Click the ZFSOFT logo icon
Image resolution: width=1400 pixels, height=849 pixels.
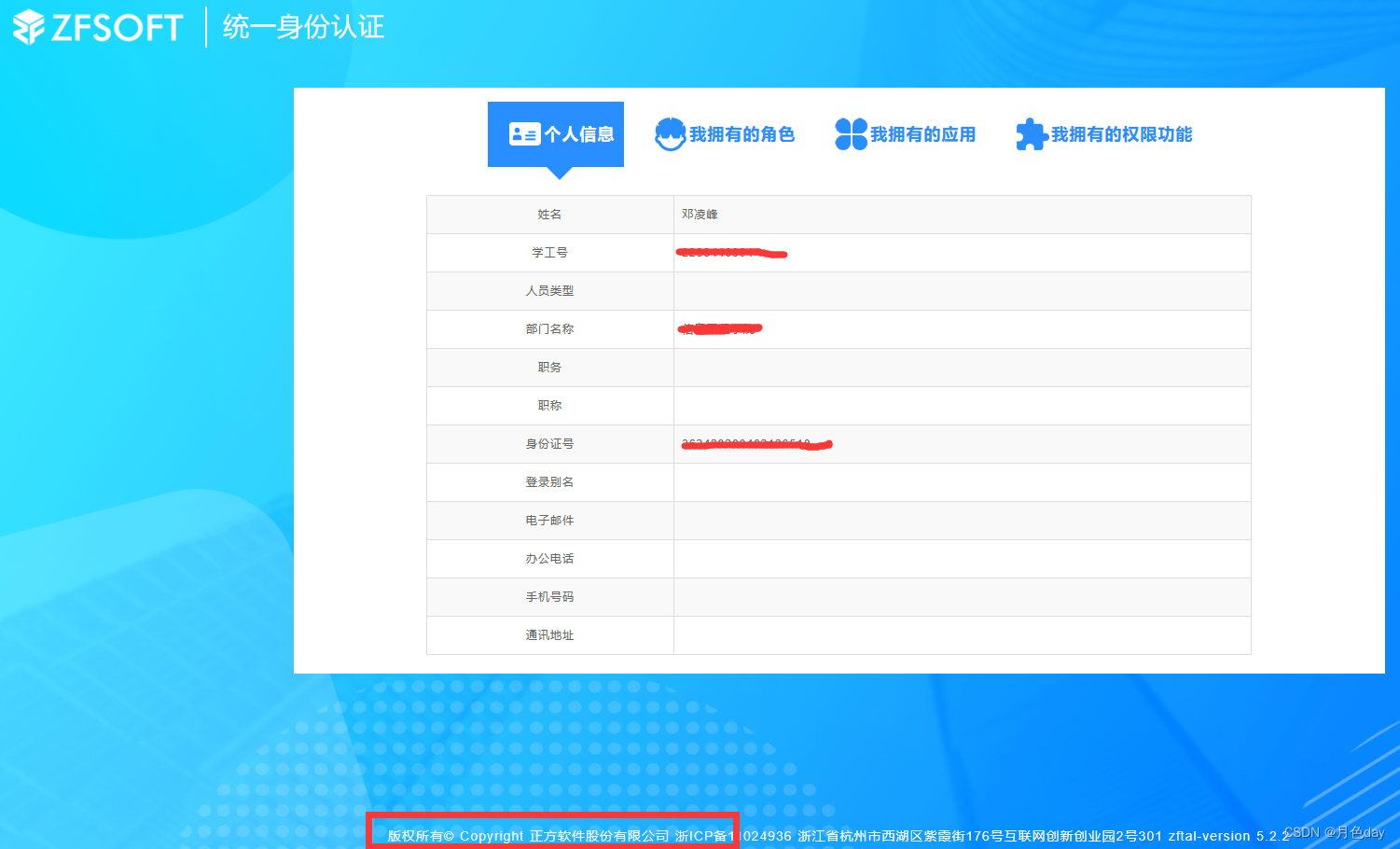pos(29,27)
